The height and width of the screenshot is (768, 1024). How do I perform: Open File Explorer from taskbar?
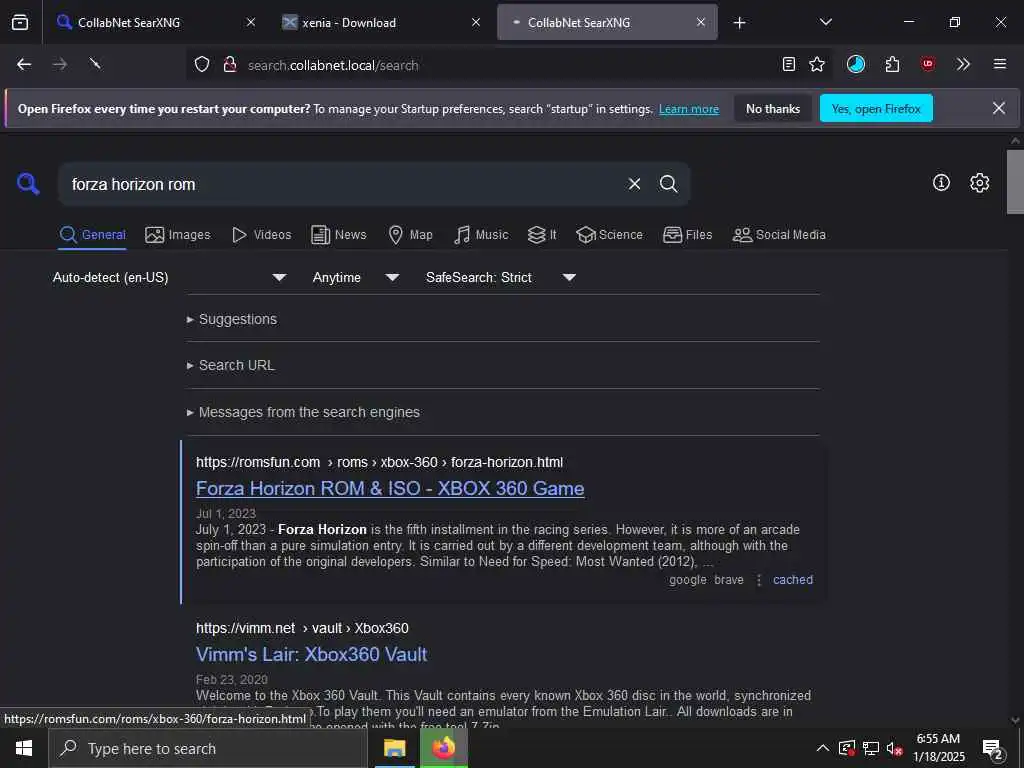pyautogui.click(x=394, y=748)
